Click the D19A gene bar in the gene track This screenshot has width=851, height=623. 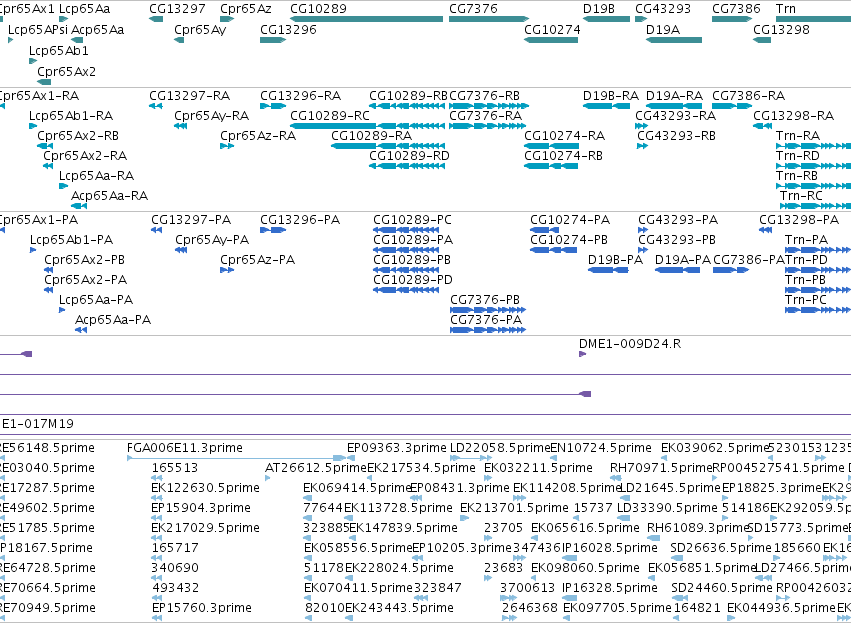coord(674,40)
